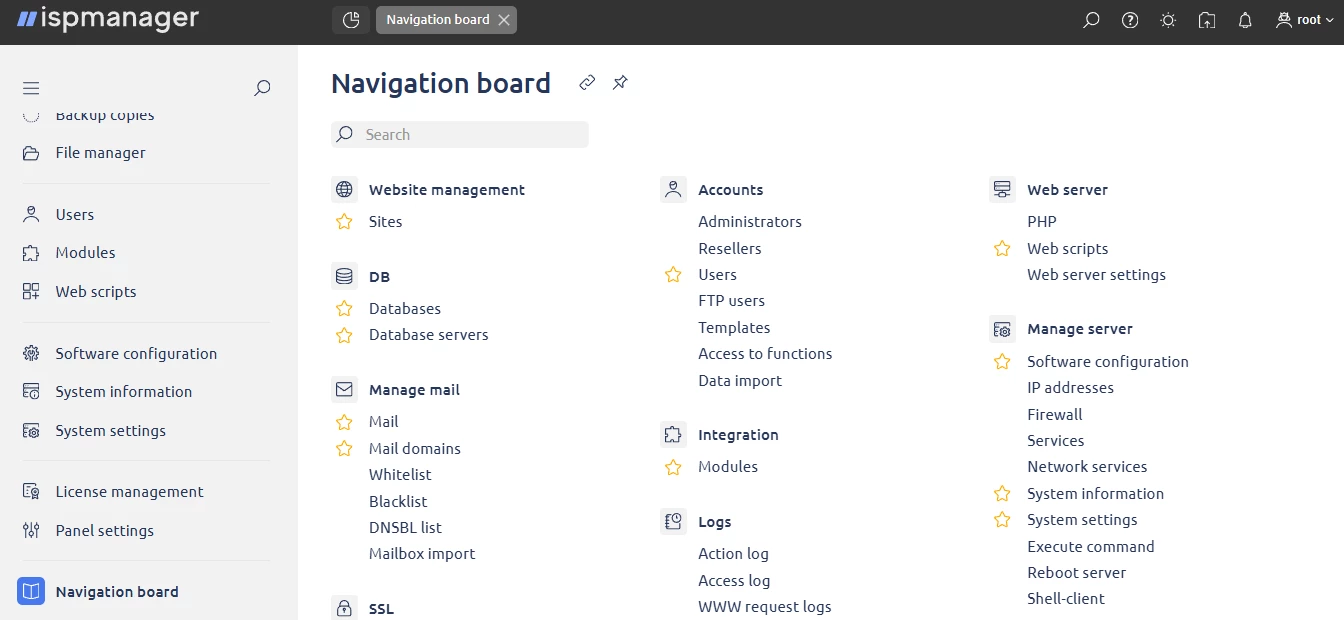Click the pin icon next to Navigation board title
The image size is (1344, 620).
(x=620, y=83)
